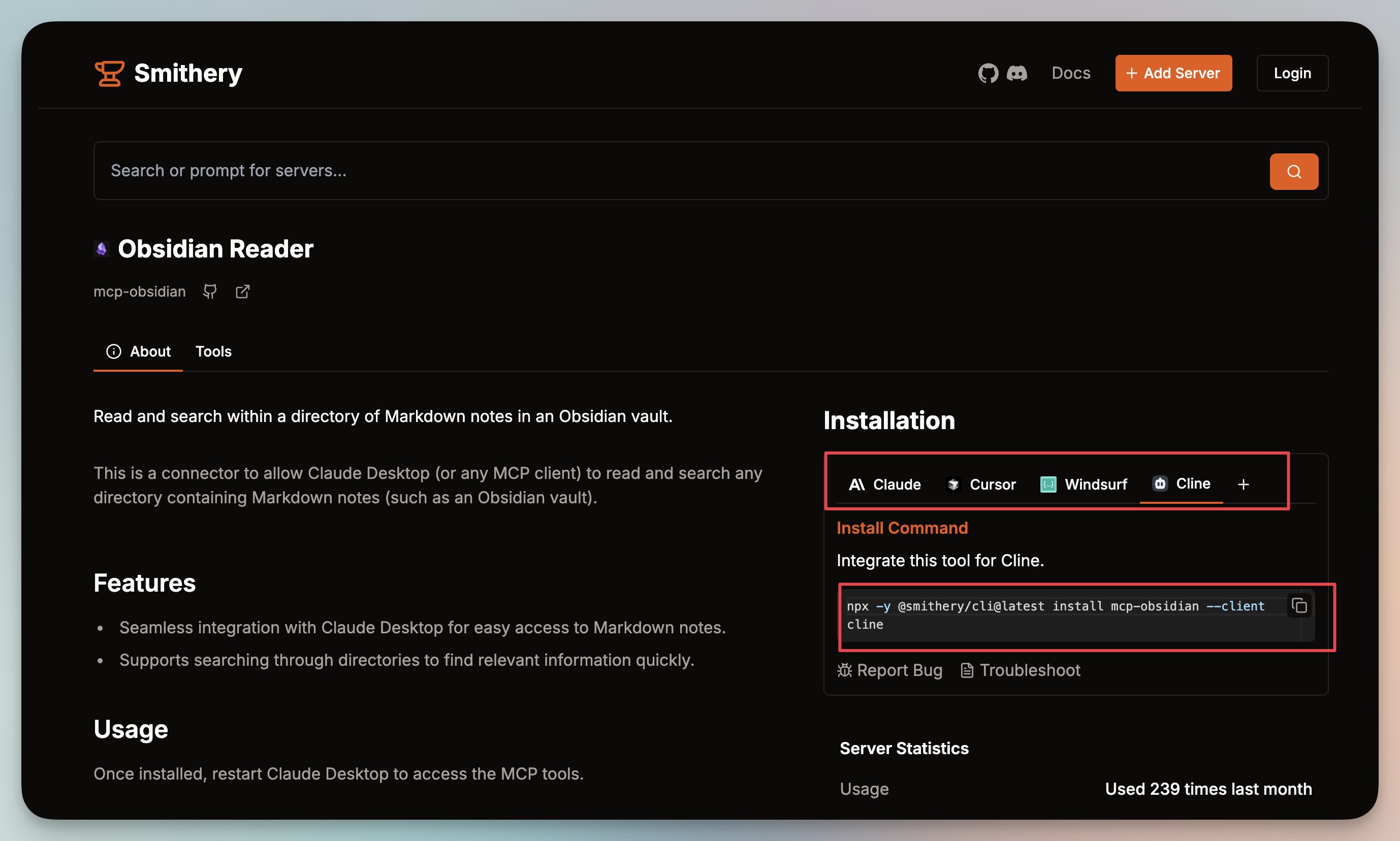Switch to the Tools tab
Screen dimensions: 1400x841
[214, 351]
